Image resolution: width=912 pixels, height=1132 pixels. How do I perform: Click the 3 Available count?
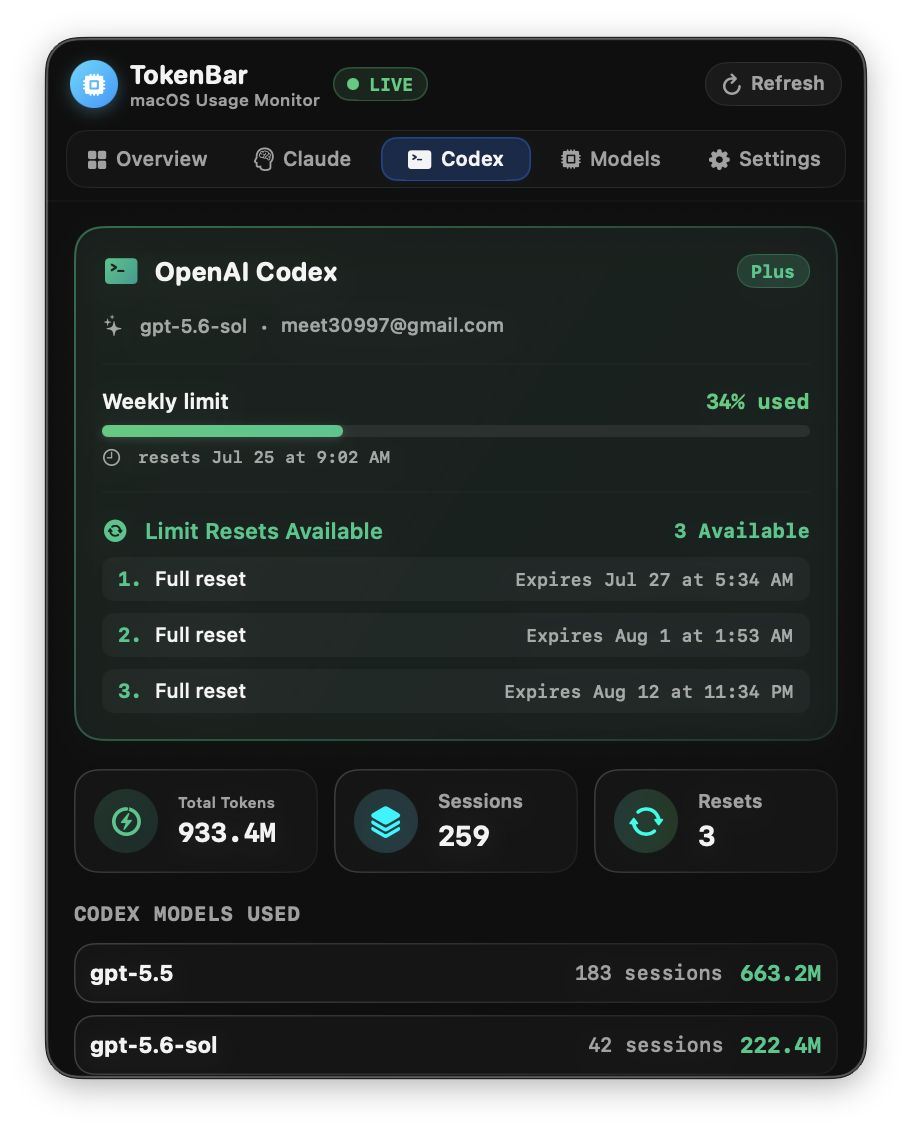(742, 531)
